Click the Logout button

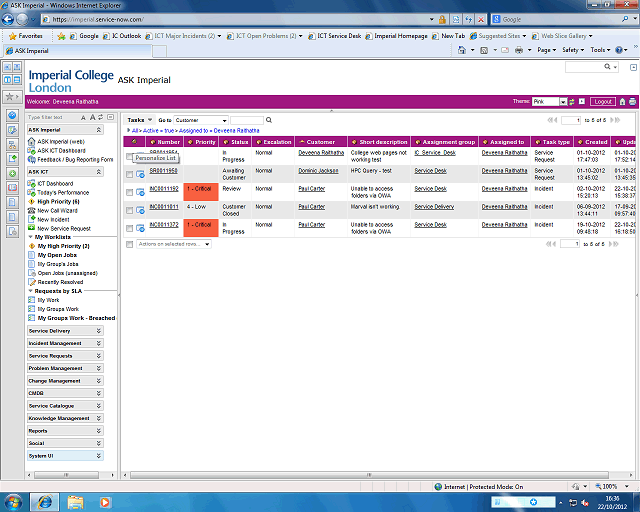[x=602, y=101]
